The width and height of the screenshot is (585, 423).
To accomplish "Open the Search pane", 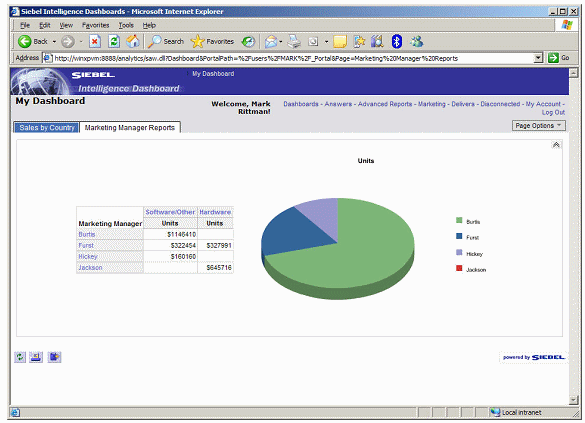I will (166, 41).
